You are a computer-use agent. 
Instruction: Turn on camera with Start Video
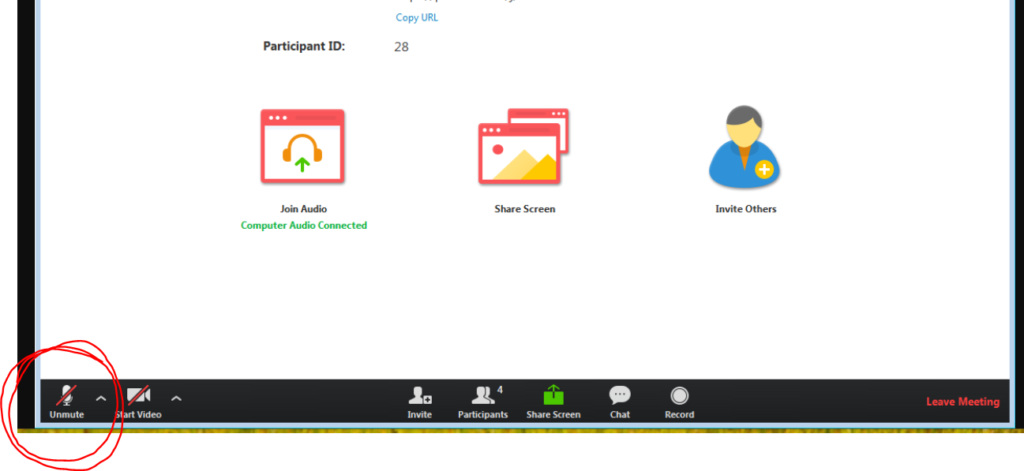point(138,401)
